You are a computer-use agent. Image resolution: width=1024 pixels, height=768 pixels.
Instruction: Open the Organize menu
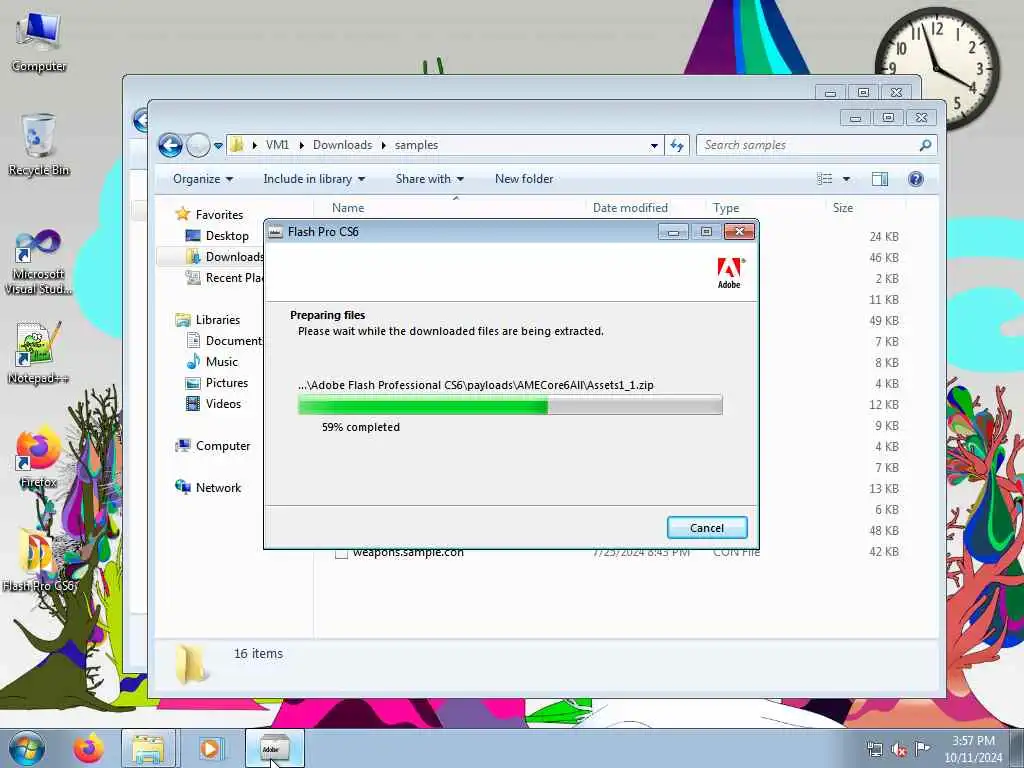pyautogui.click(x=203, y=179)
